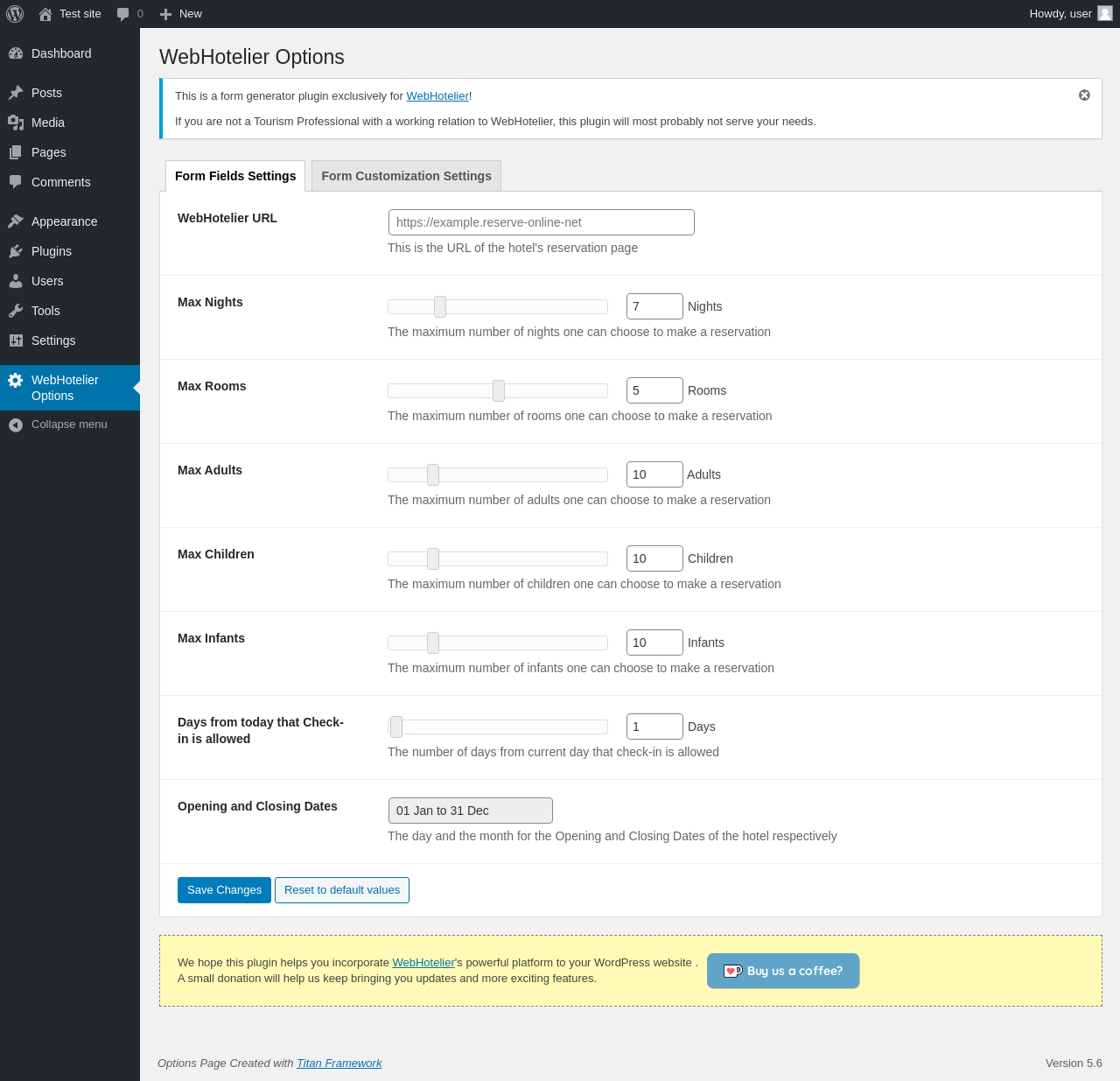Open the comments bubble in admin bar

click(123, 14)
